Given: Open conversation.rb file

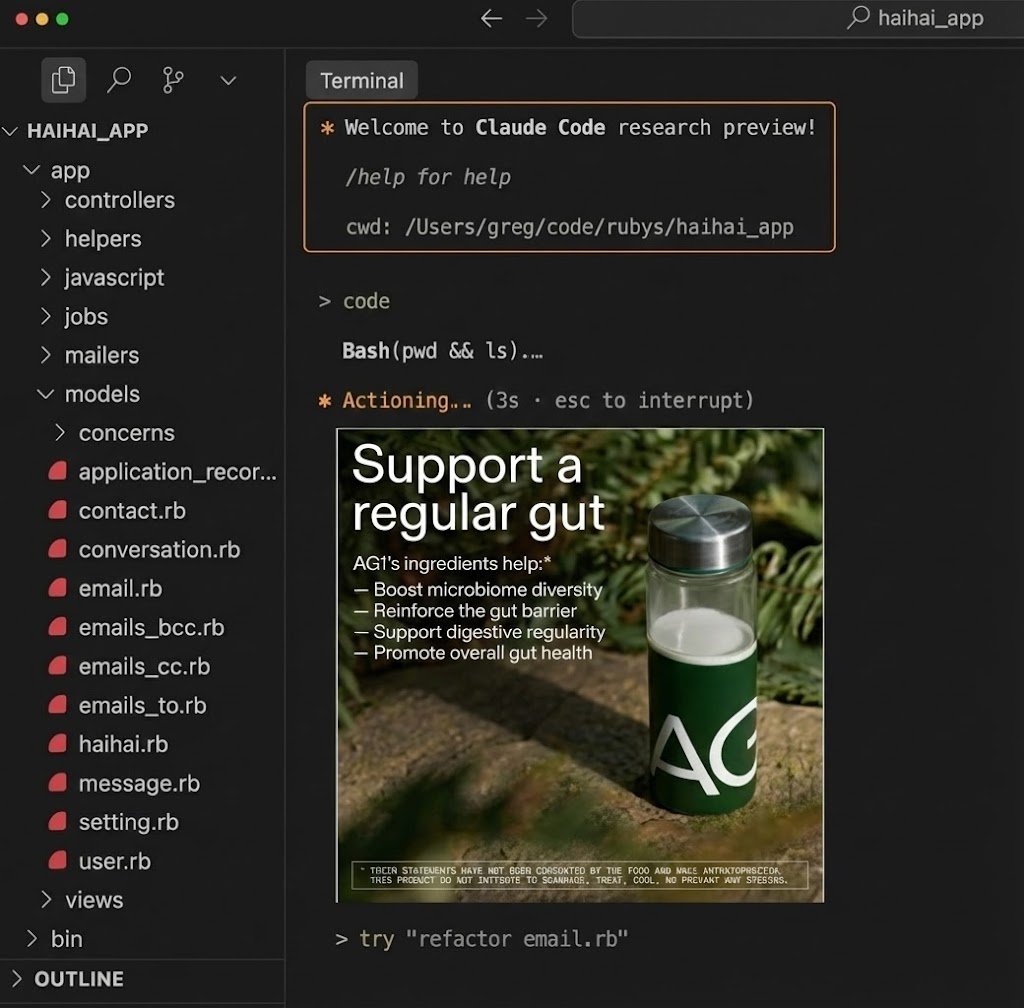Looking at the screenshot, I should [159, 550].
